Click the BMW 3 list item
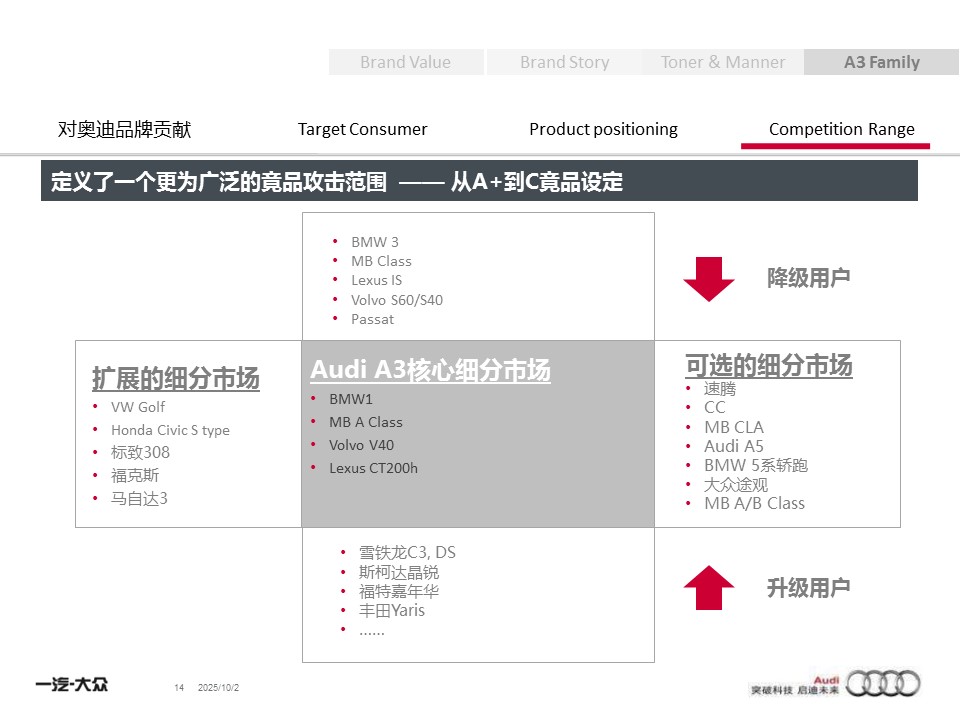Image resolution: width=960 pixels, height=720 pixels. [375, 242]
